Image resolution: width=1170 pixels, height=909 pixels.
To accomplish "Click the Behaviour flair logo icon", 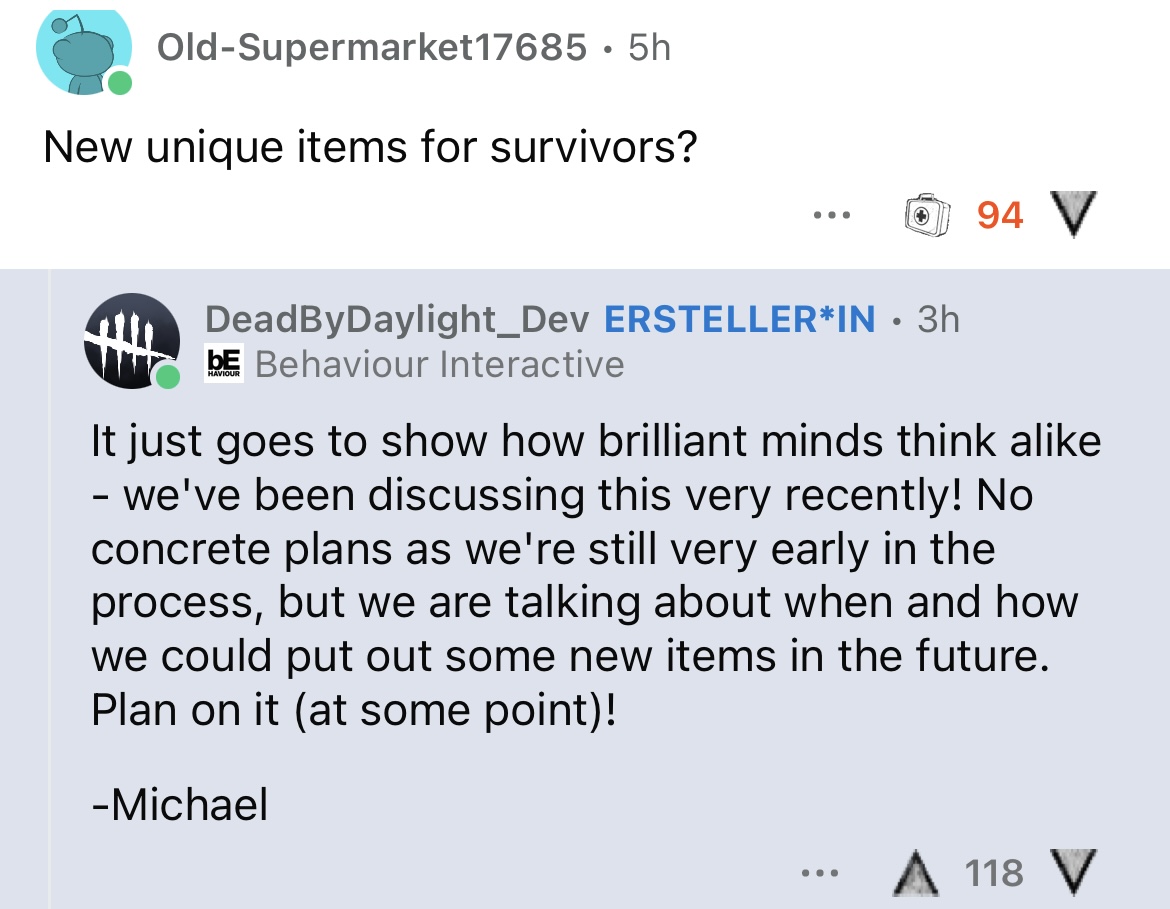I will [224, 364].
